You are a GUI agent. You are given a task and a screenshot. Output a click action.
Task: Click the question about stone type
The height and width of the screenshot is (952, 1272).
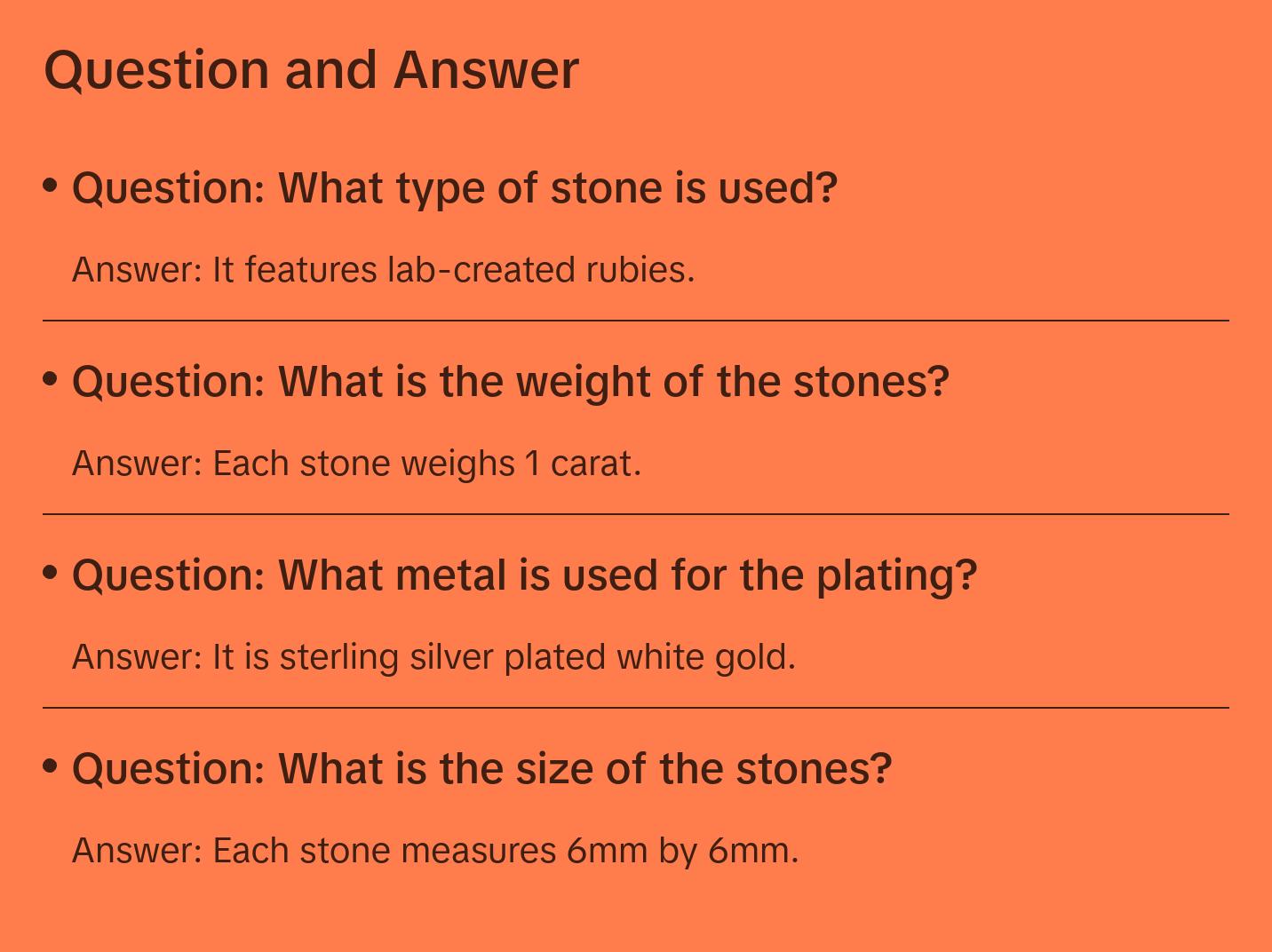[454, 188]
